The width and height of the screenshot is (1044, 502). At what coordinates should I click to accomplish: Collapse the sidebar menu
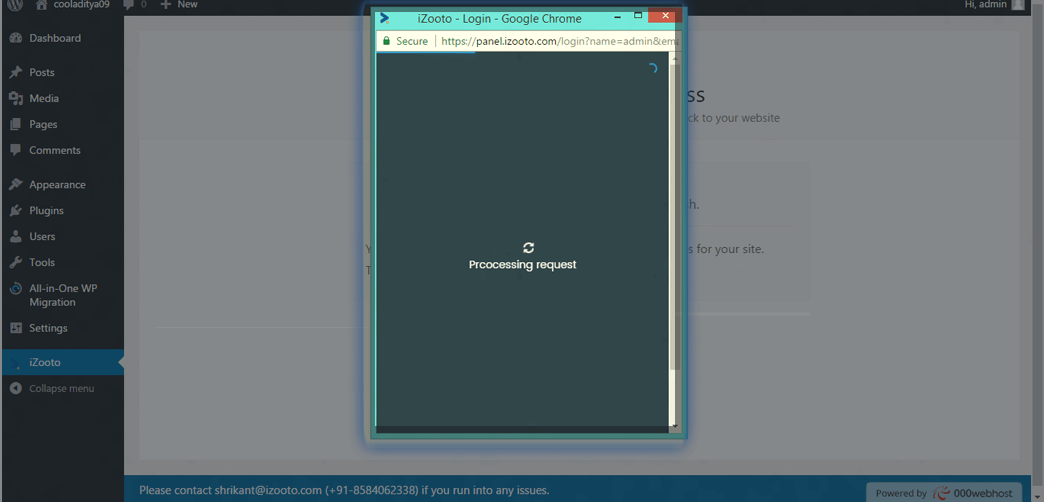coord(61,388)
